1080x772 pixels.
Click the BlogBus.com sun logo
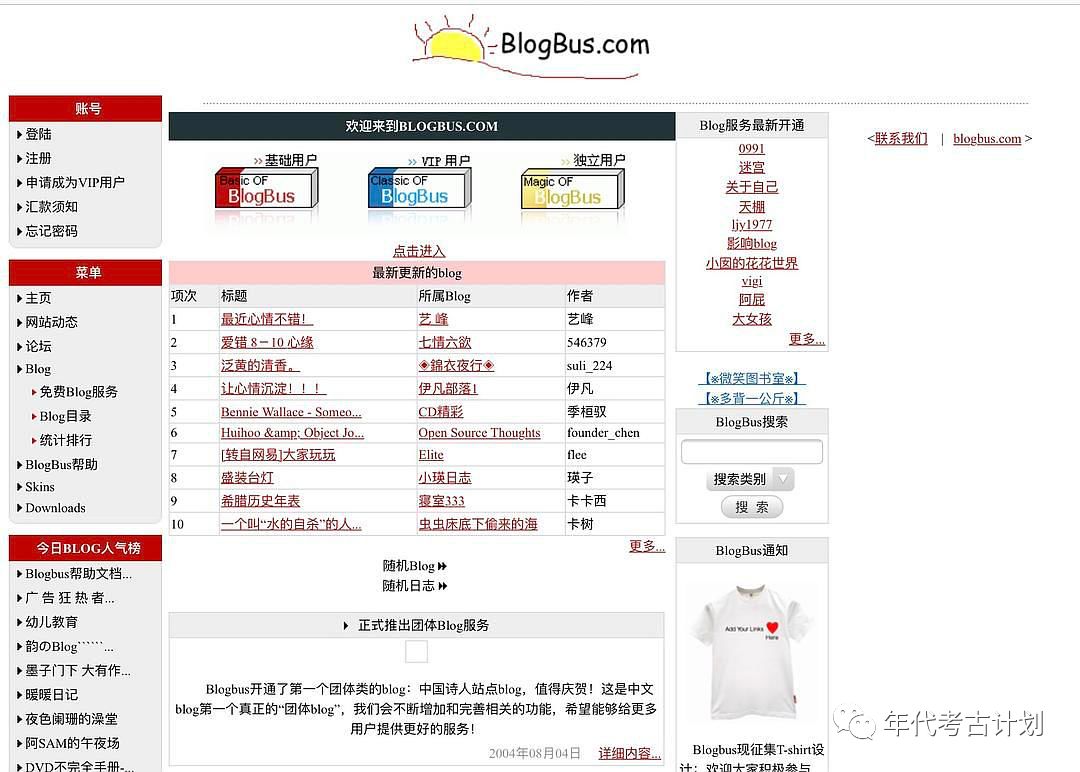pos(531,47)
